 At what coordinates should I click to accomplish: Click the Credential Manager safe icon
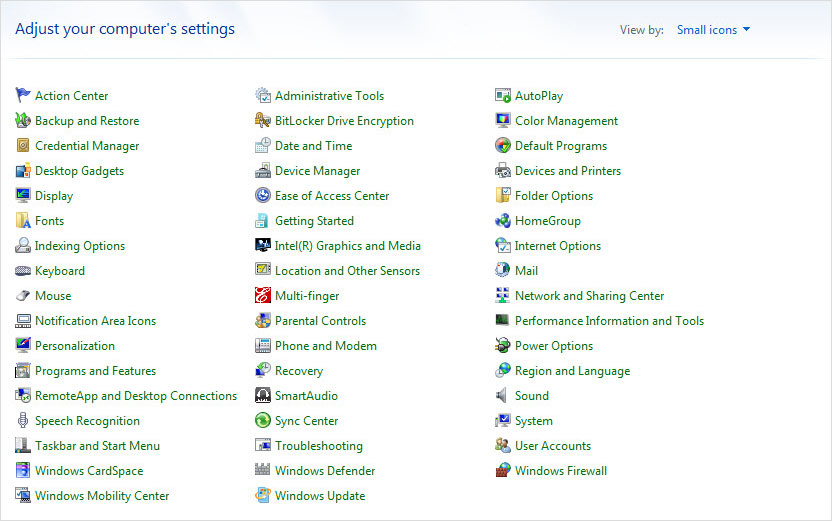click(x=23, y=145)
